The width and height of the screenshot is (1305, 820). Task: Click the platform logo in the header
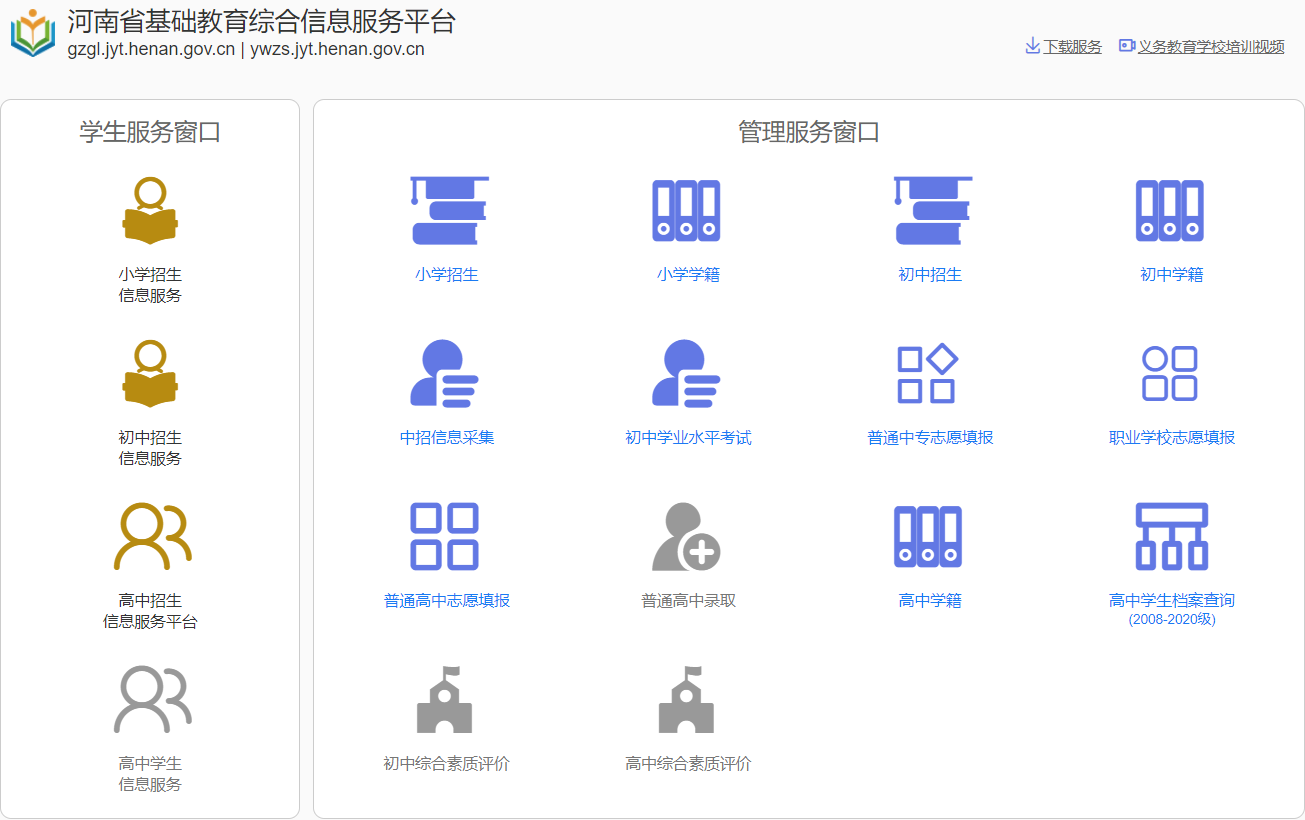(x=33, y=33)
